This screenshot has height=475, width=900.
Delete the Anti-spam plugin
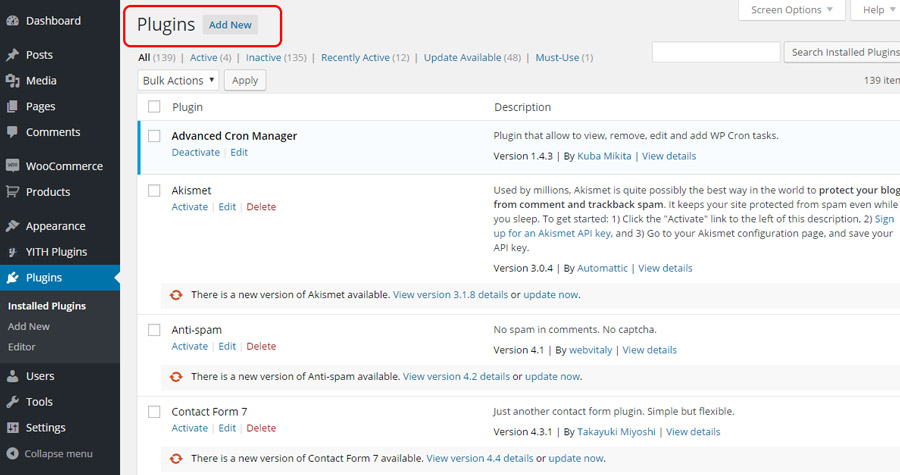click(261, 346)
